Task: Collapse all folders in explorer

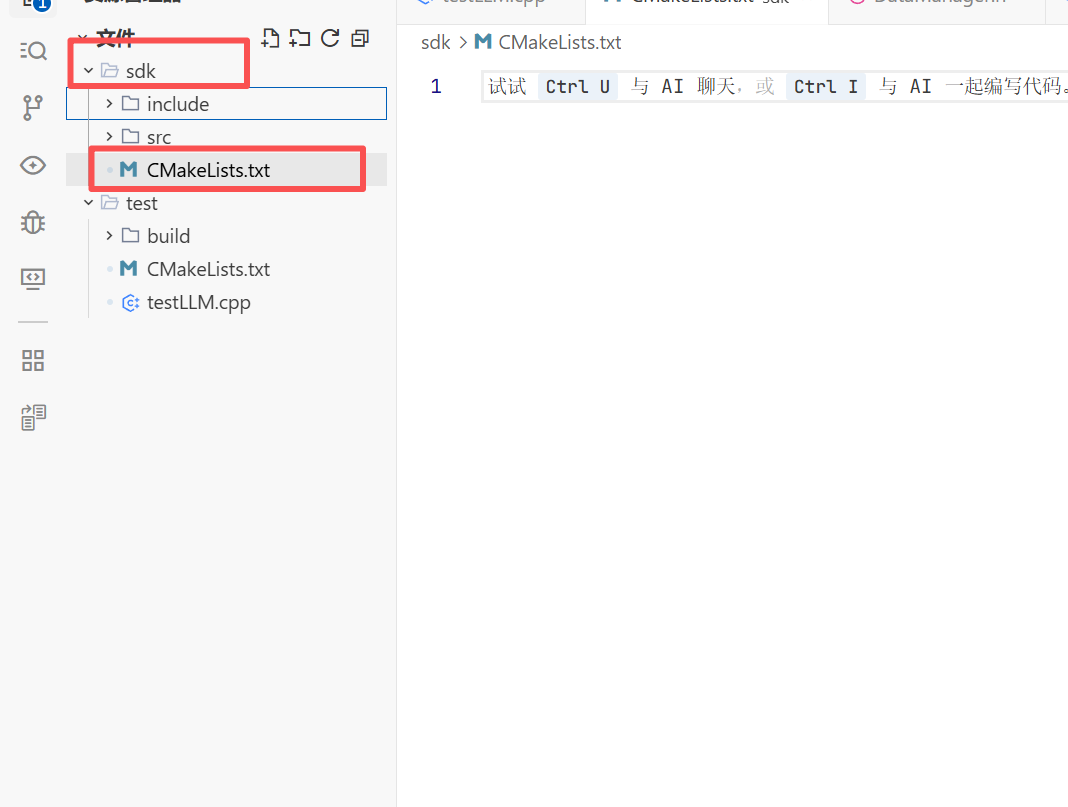Action: point(360,38)
